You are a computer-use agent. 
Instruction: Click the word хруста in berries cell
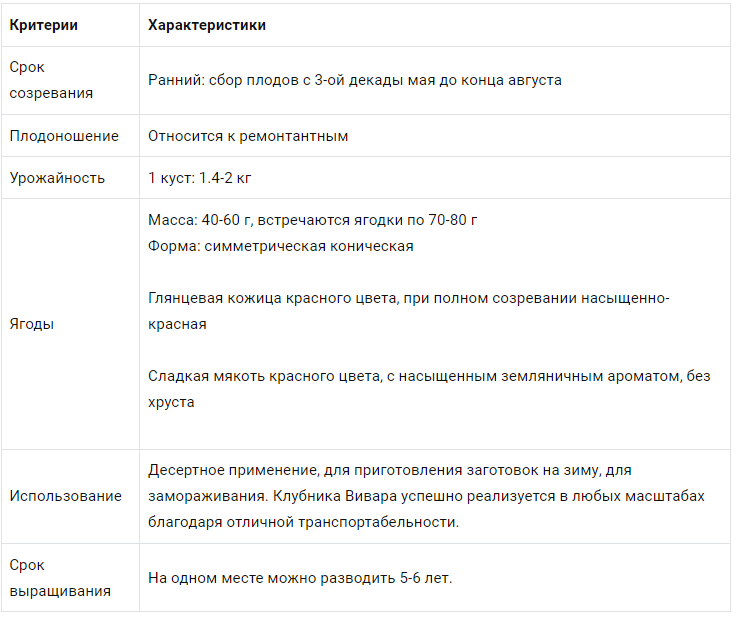click(171, 403)
